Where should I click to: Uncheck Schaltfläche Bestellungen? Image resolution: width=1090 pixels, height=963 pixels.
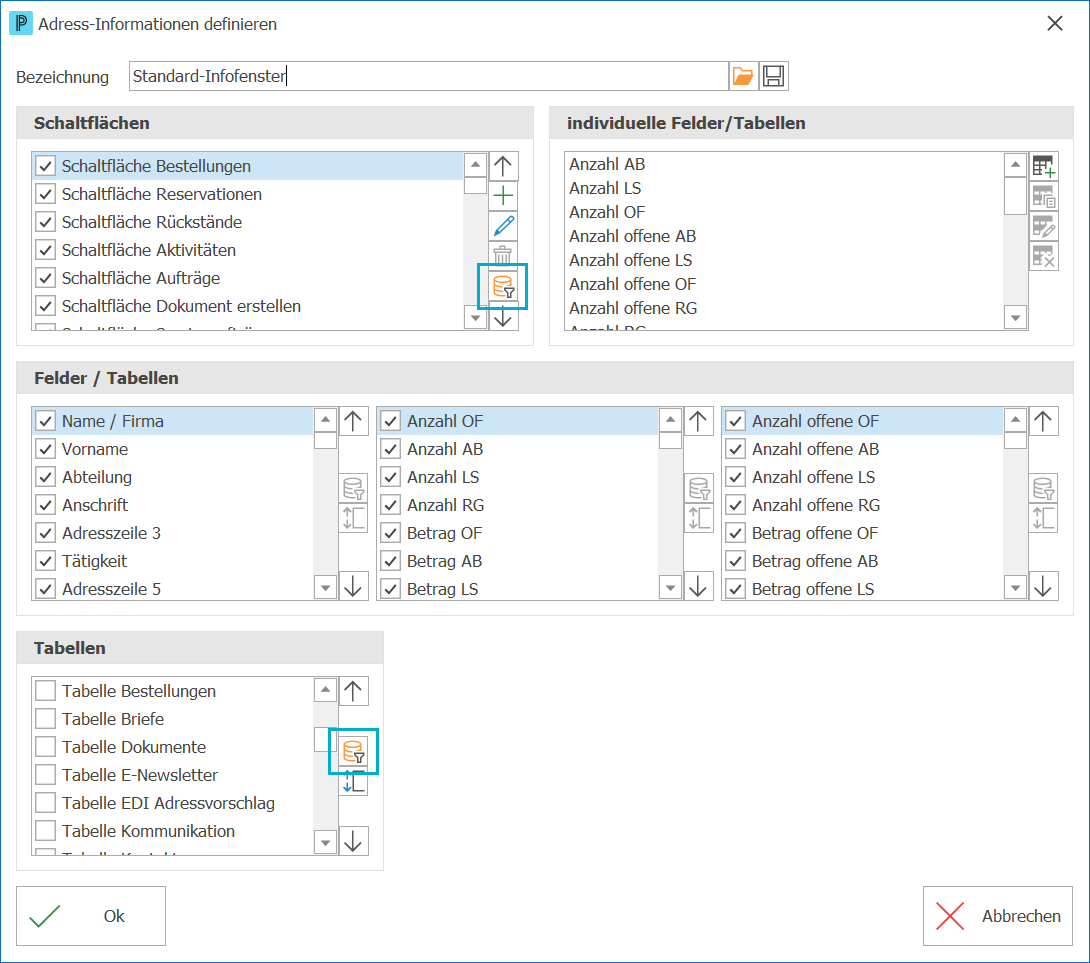tap(46, 166)
